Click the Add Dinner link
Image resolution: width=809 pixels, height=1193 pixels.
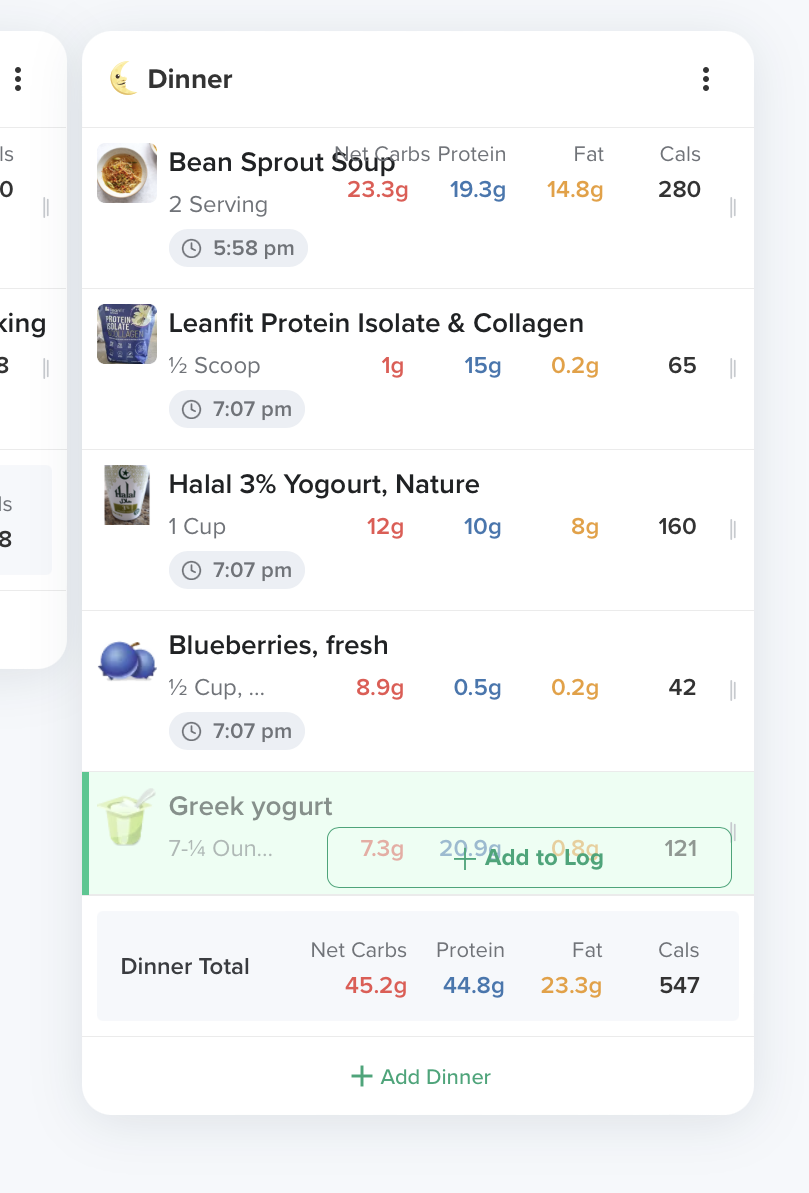pos(421,1077)
